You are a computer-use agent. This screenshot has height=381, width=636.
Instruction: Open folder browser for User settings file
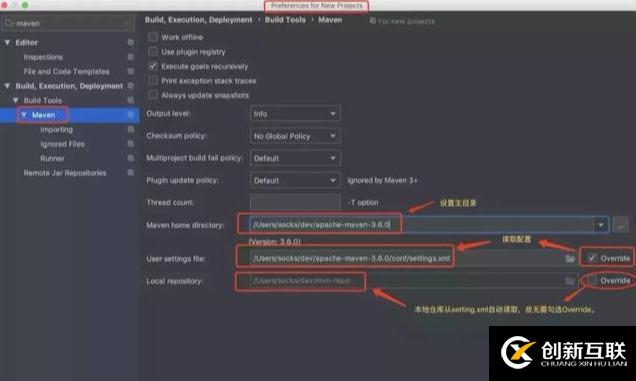tap(570, 258)
